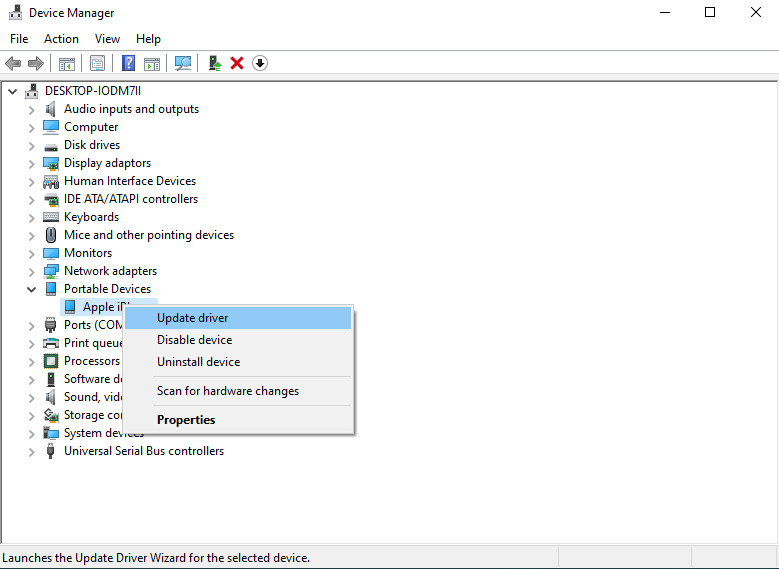This screenshot has height=569, width=779.
Task: Select the DESKTOP-IODM7II root label
Action: click(x=93, y=91)
